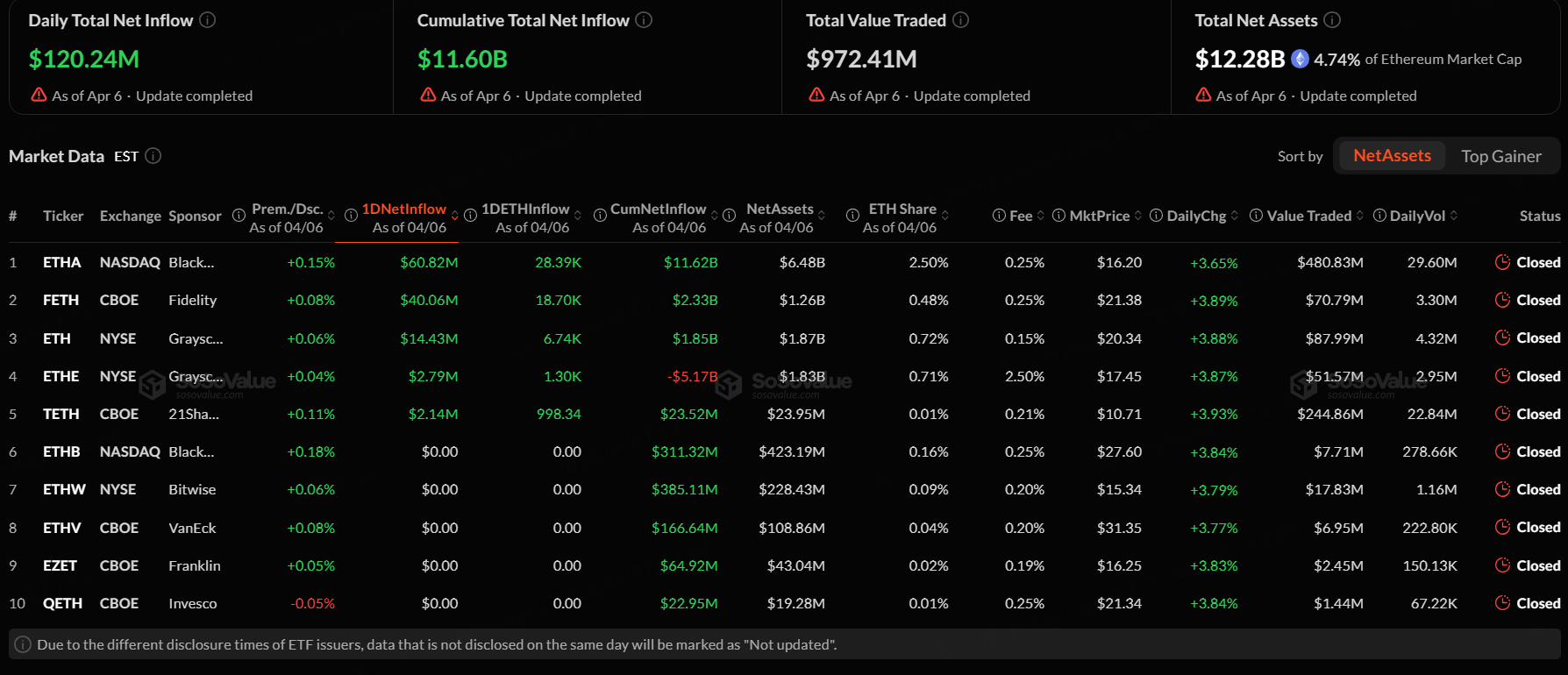Click the Closed clock icon in ETHA row
This screenshot has height=675, width=1568.
point(1502,262)
